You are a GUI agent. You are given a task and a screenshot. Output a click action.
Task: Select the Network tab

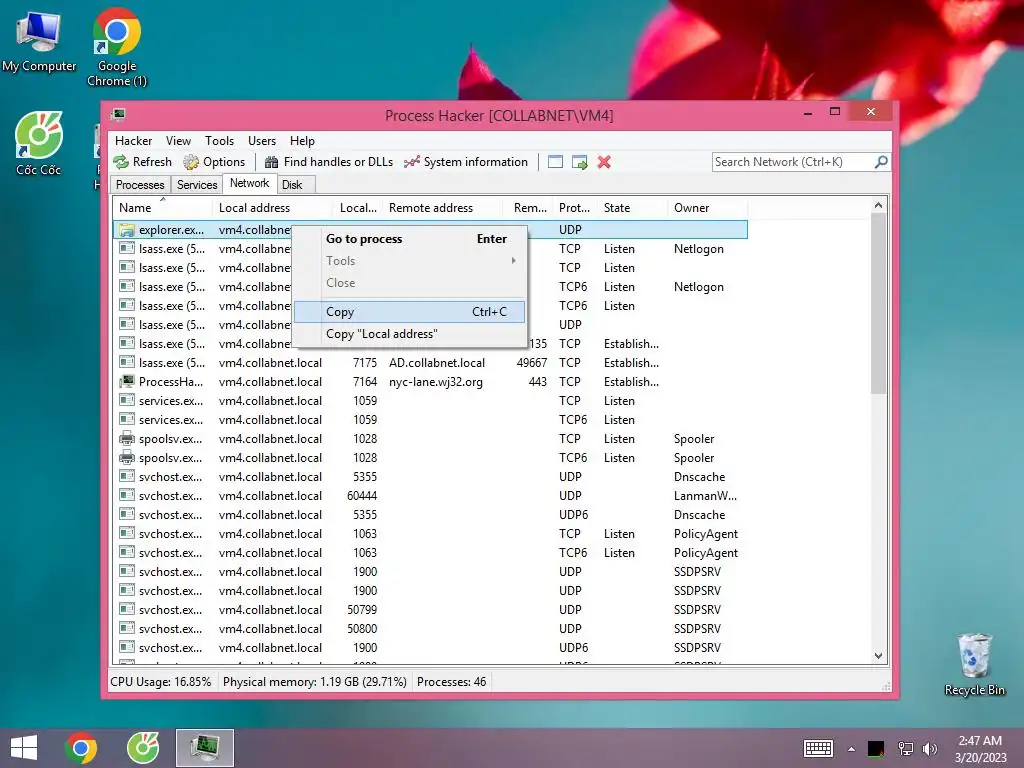coord(249,184)
